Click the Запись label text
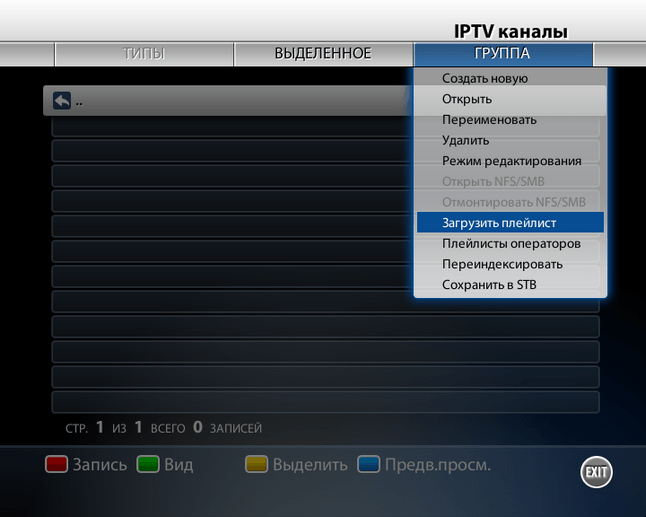Viewport: 646px width, 517px height. pyautogui.click(x=100, y=465)
